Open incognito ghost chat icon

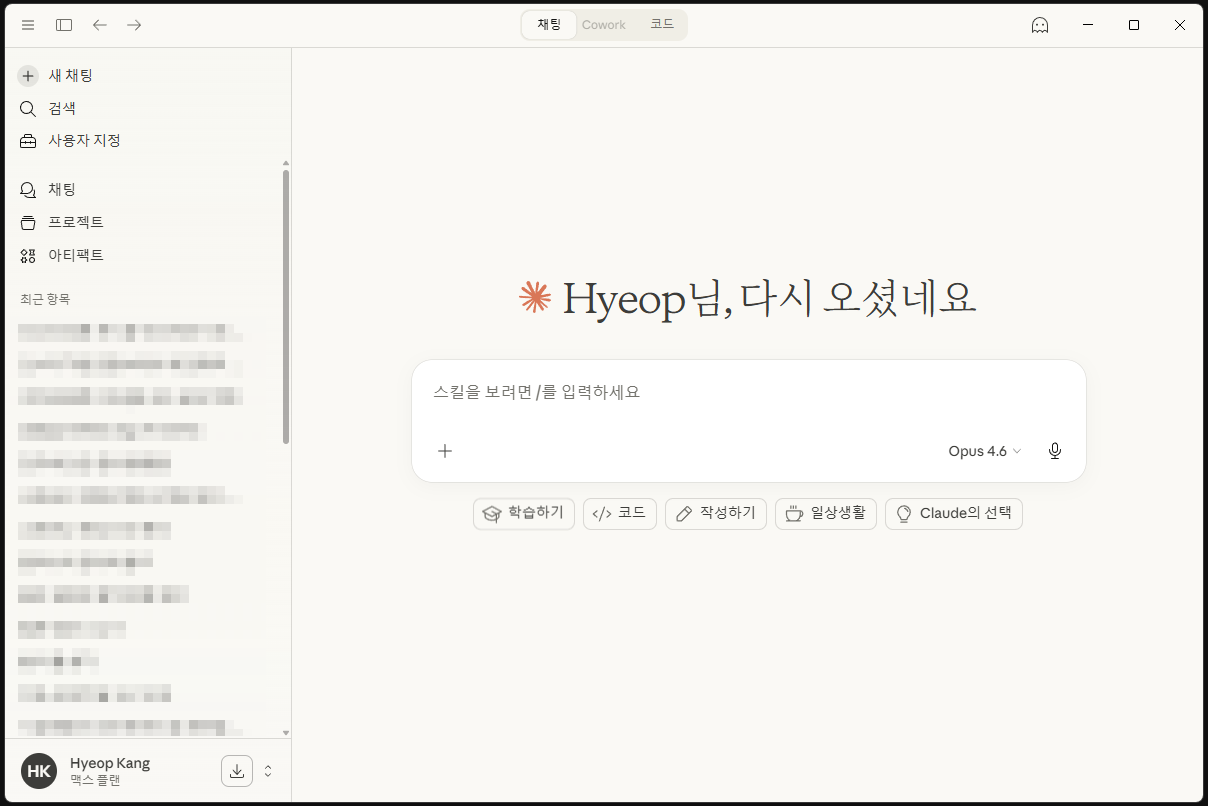(1040, 25)
